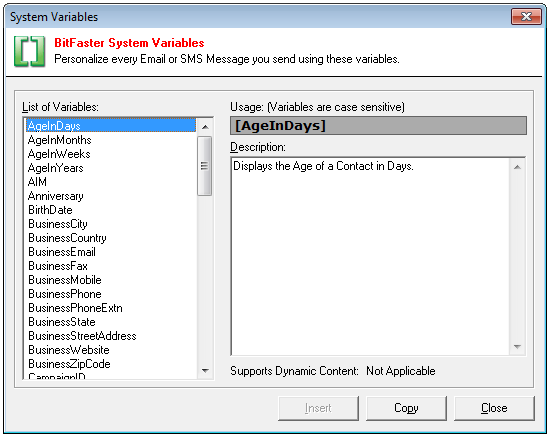Select BusinessStreetAddress variable
The height and width of the screenshot is (437, 550).
click(111, 336)
